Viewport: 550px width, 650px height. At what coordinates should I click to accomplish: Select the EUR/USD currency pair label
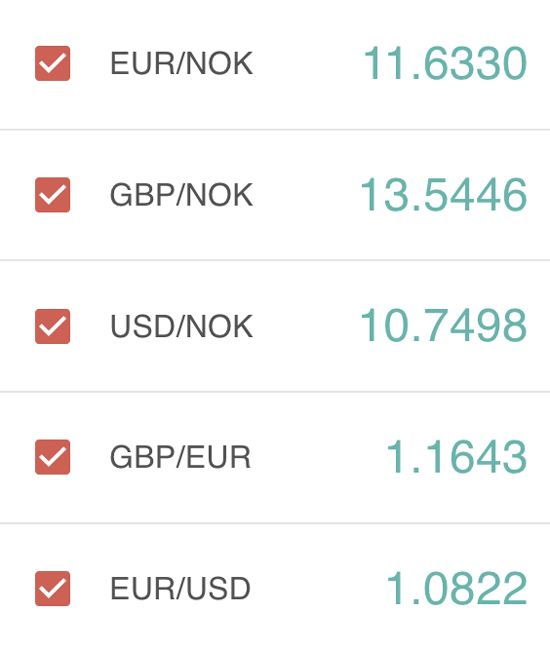180,588
